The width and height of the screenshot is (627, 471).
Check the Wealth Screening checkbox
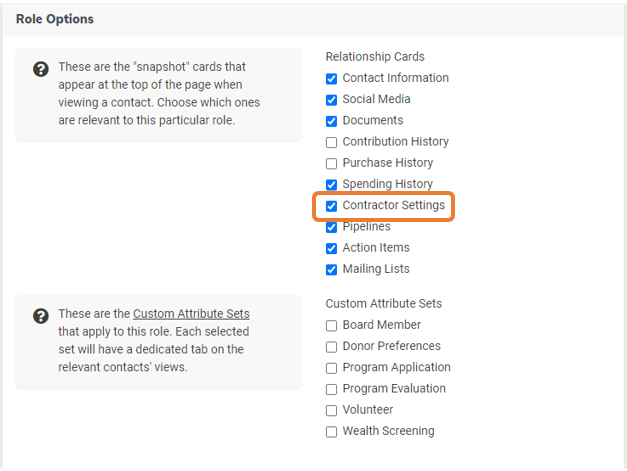[x=332, y=431]
